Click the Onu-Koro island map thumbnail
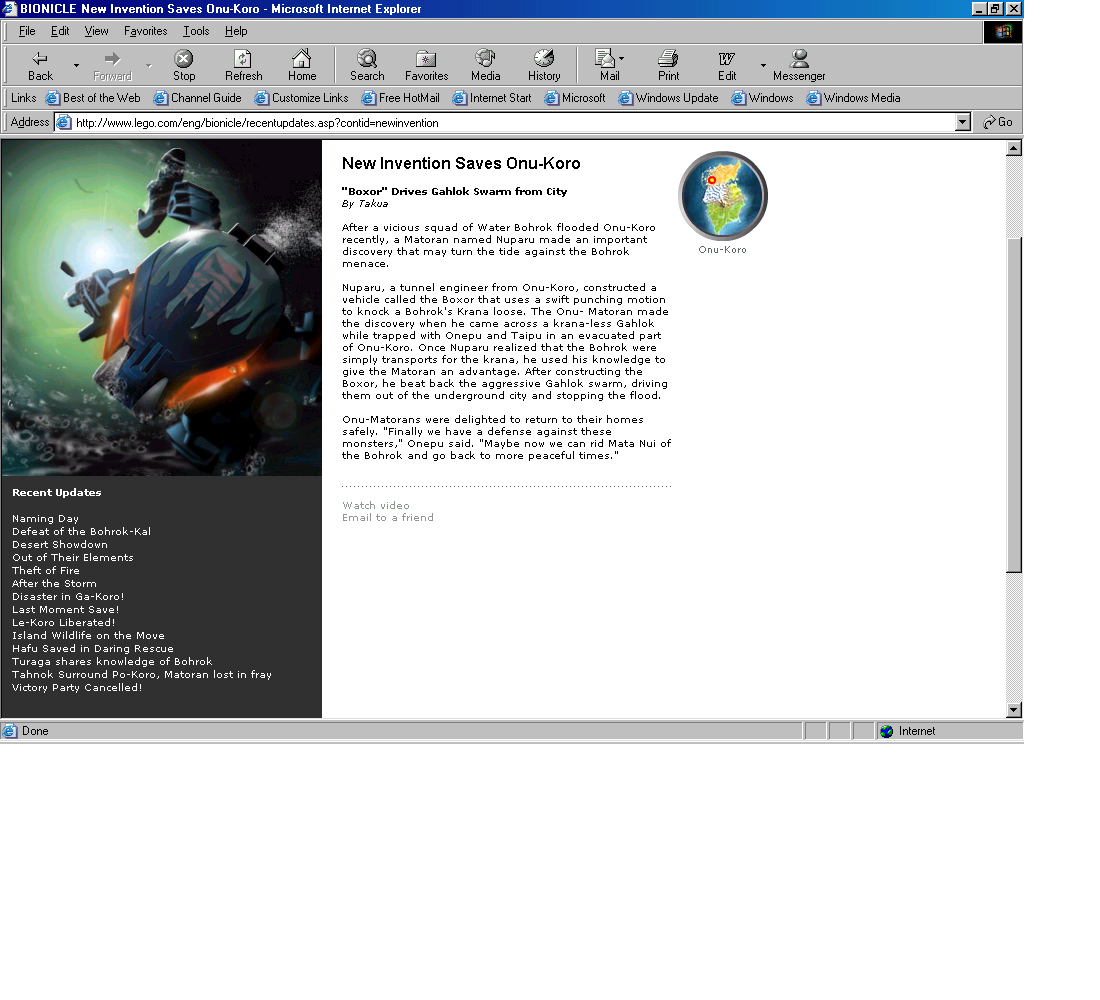Image resolution: width=1100 pixels, height=1000 pixels. click(x=723, y=196)
